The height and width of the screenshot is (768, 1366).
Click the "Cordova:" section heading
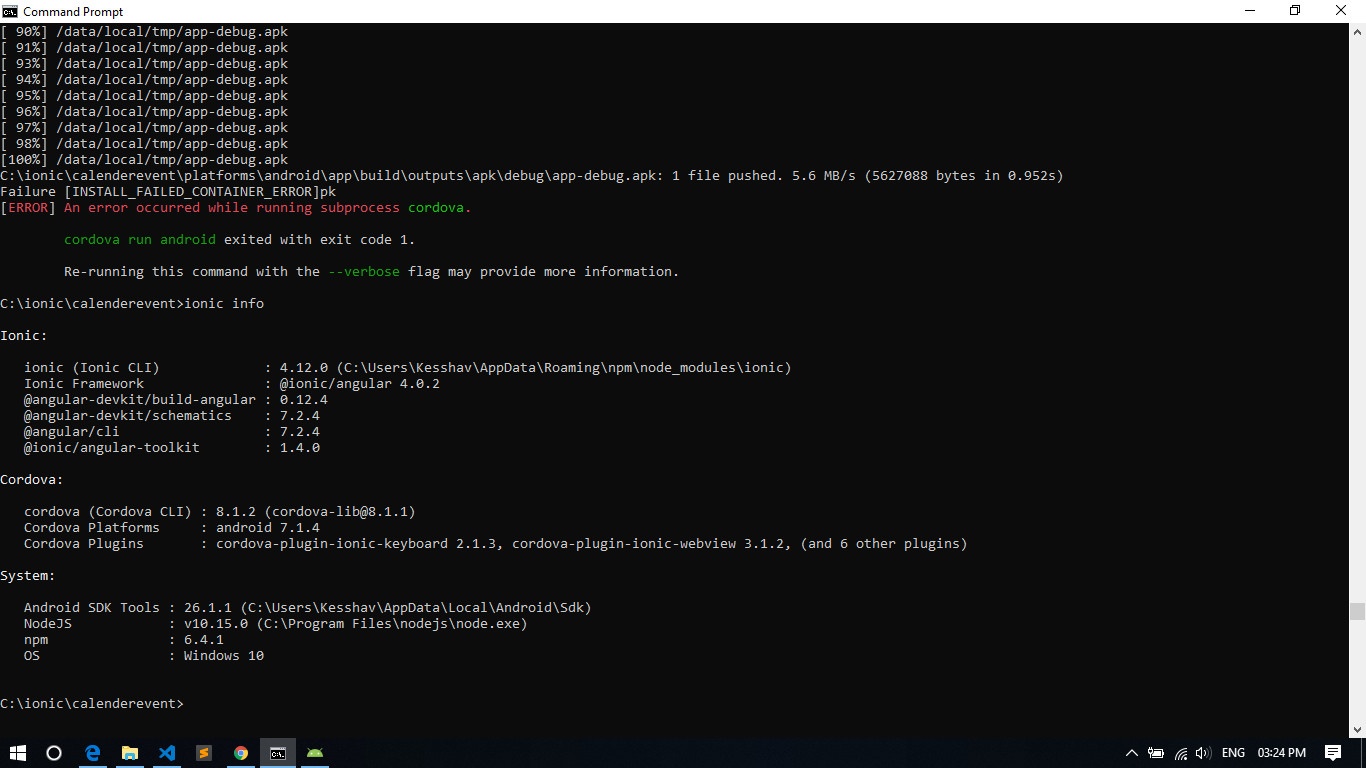coord(32,480)
